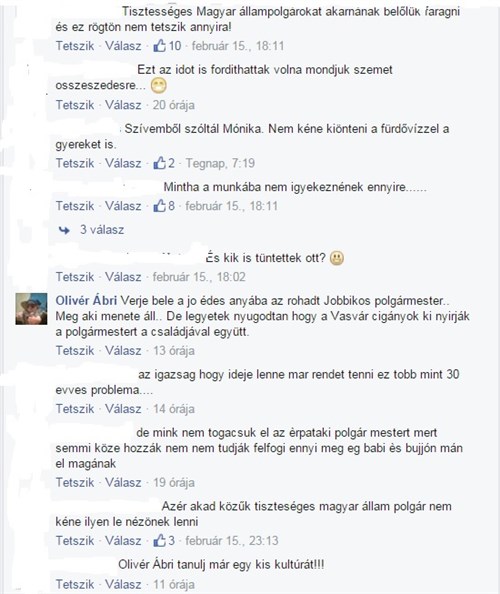Click thumbs-up icon showing 2 likes
This screenshot has width=500, height=594.
coord(159,163)
